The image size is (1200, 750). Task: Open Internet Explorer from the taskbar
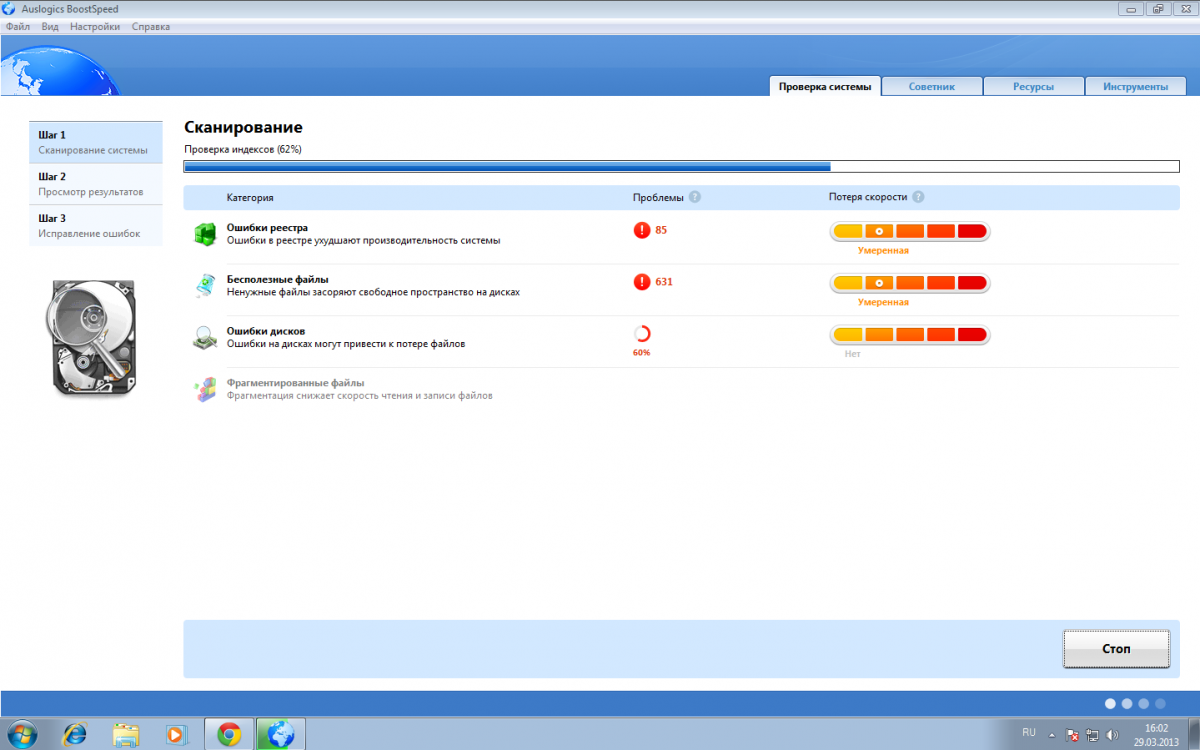[75, 734]
